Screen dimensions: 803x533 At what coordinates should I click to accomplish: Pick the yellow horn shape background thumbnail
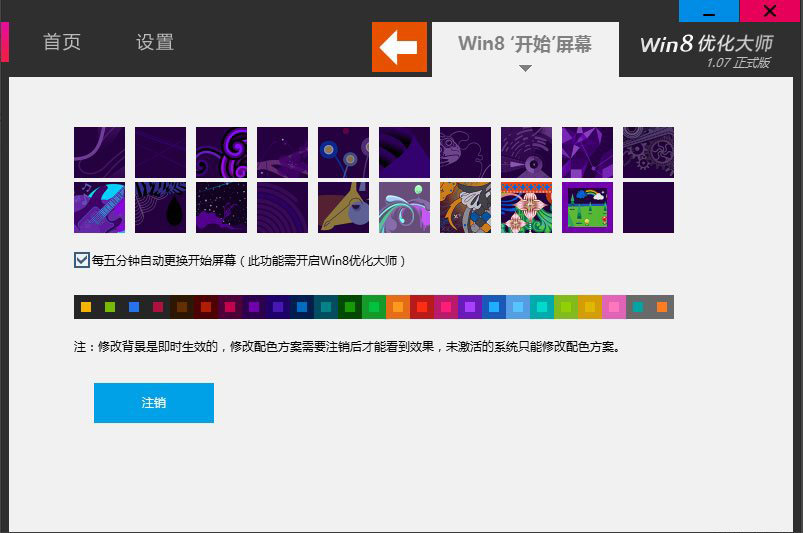pyautogui.click(x=343, y=207)
